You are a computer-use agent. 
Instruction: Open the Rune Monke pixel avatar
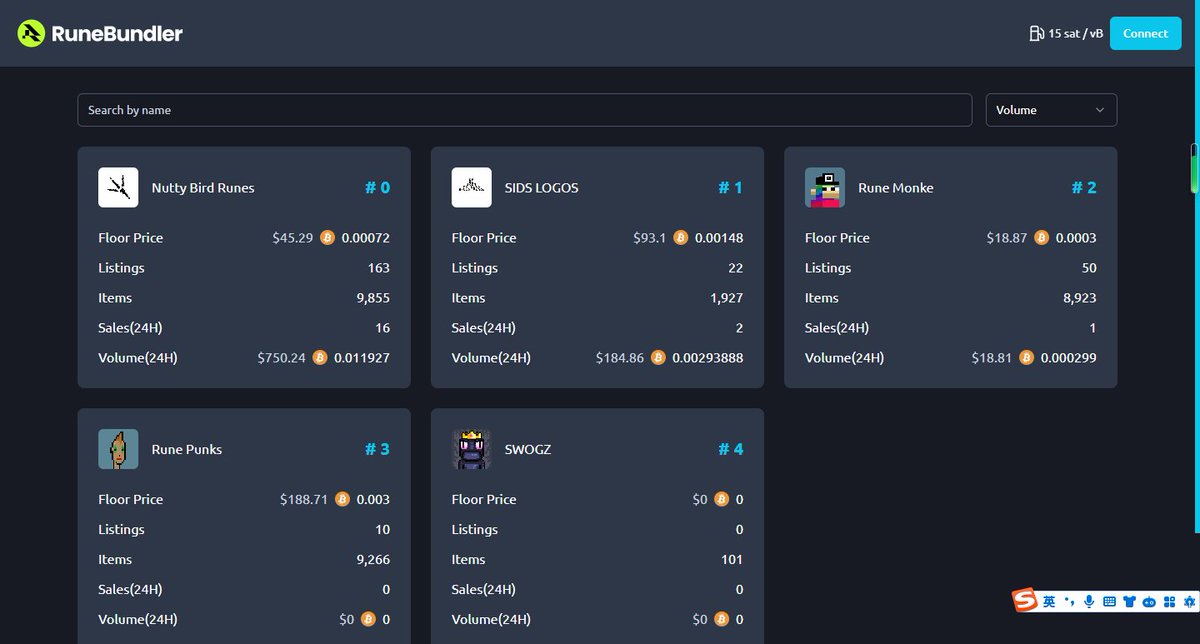(824, 187)
